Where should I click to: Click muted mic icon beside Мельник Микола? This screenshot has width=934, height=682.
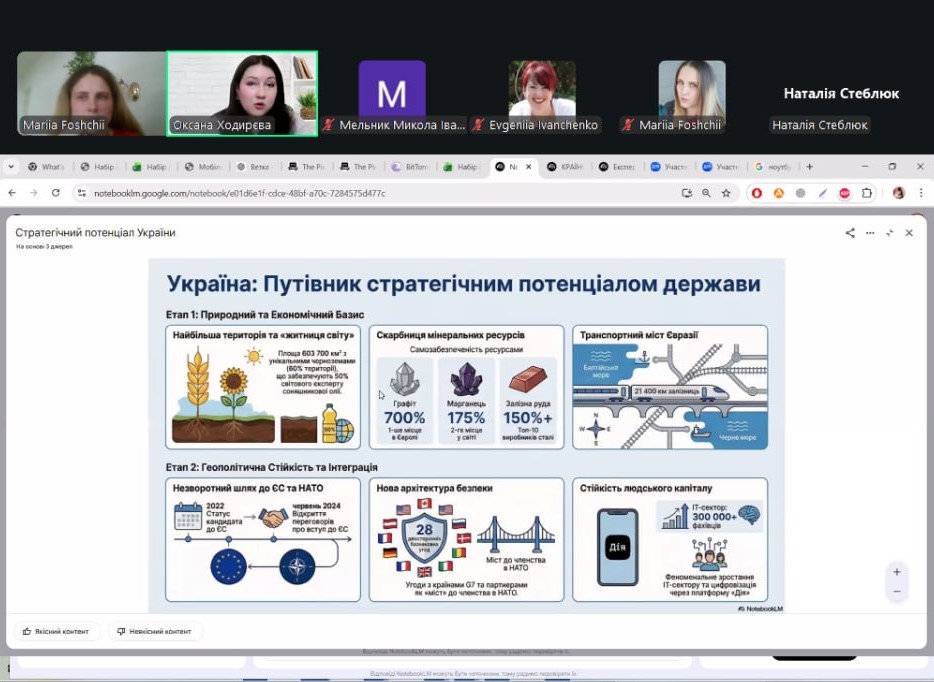click(x=328, y=124)
